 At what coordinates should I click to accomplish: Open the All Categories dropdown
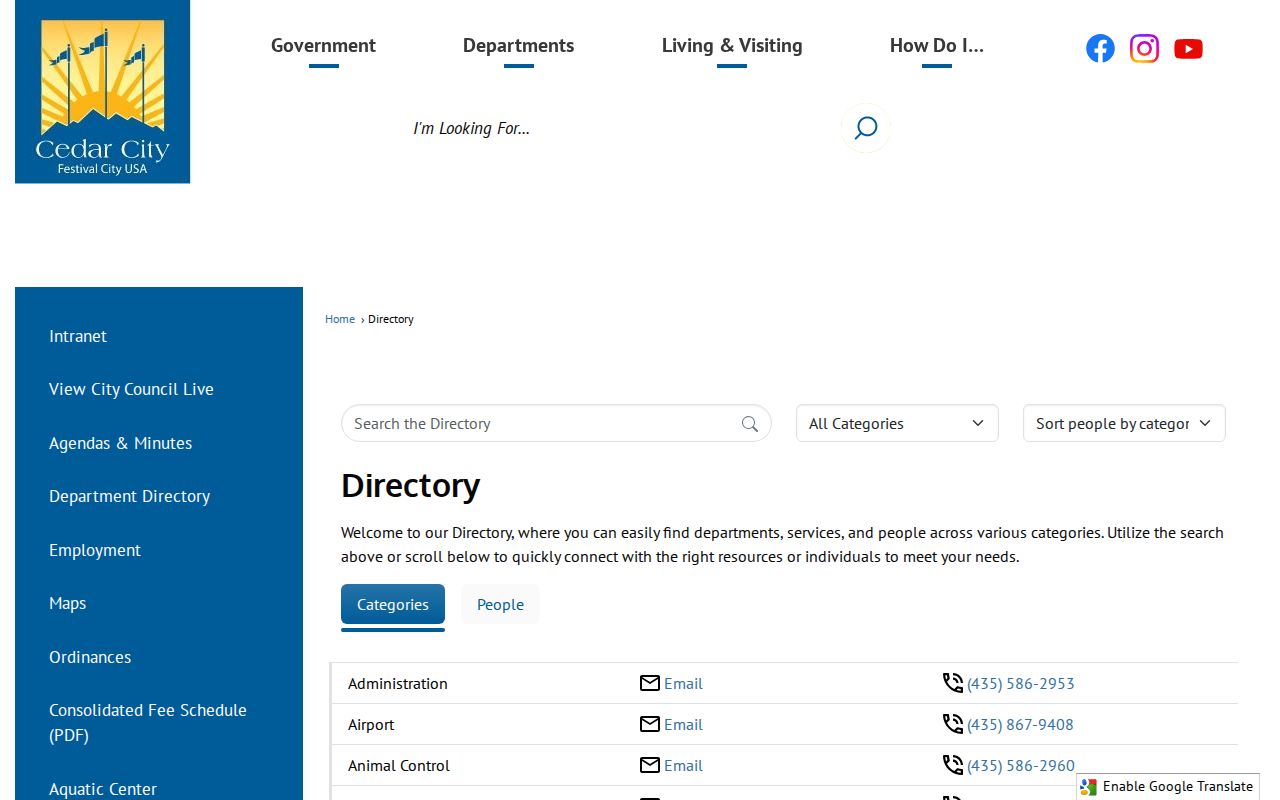897,424
